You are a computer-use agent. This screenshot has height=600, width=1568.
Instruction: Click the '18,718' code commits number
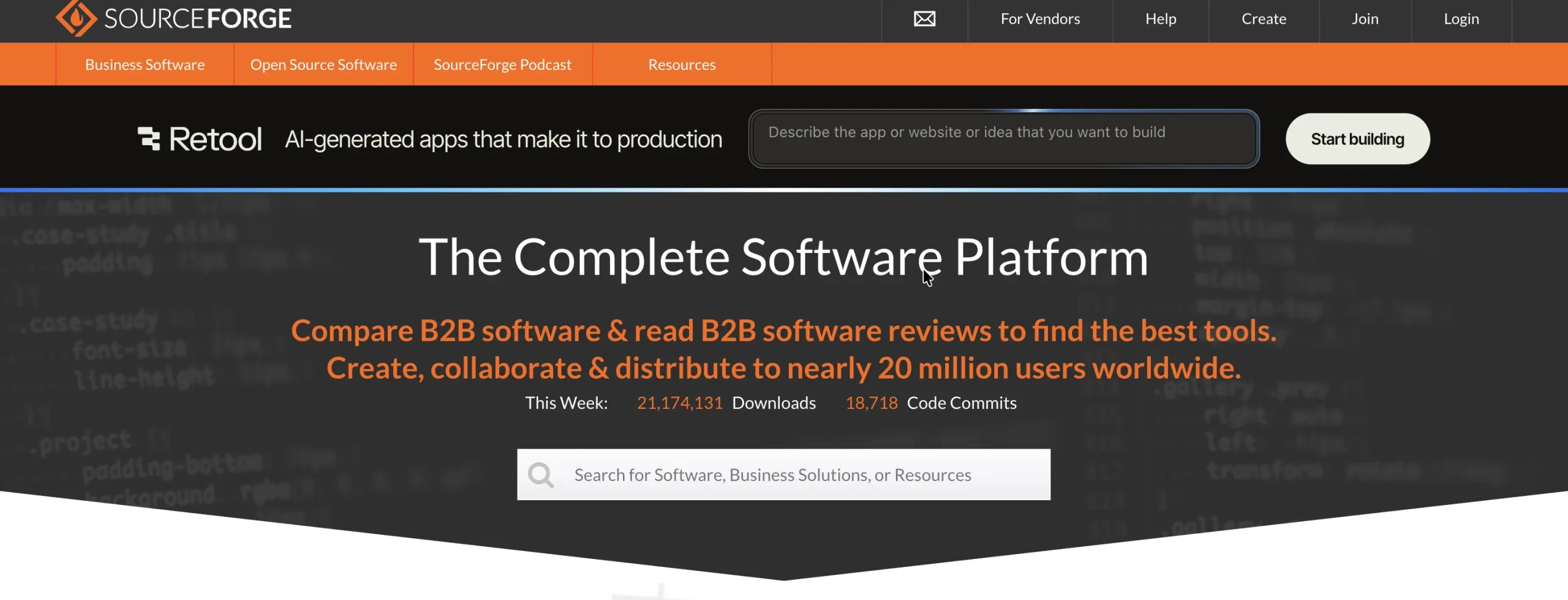click(x=872, y=403)
